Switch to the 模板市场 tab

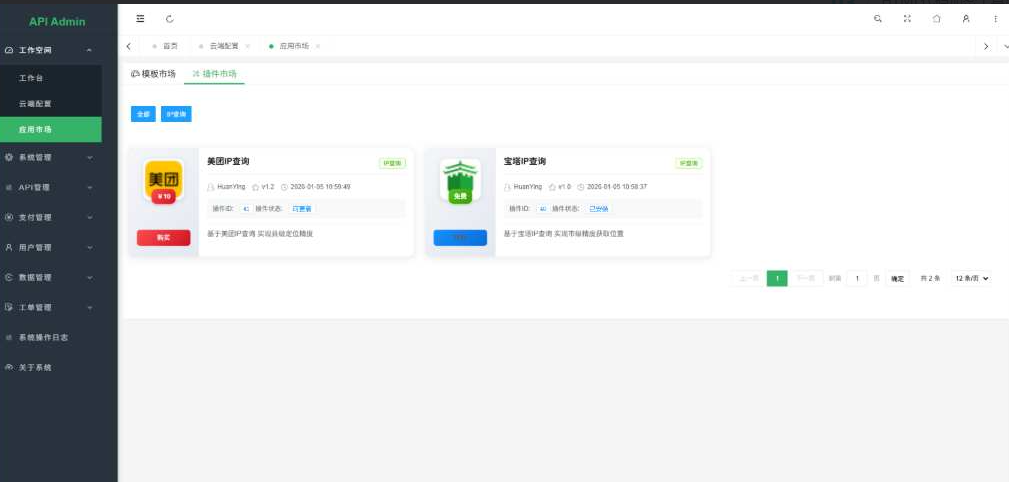153,74
